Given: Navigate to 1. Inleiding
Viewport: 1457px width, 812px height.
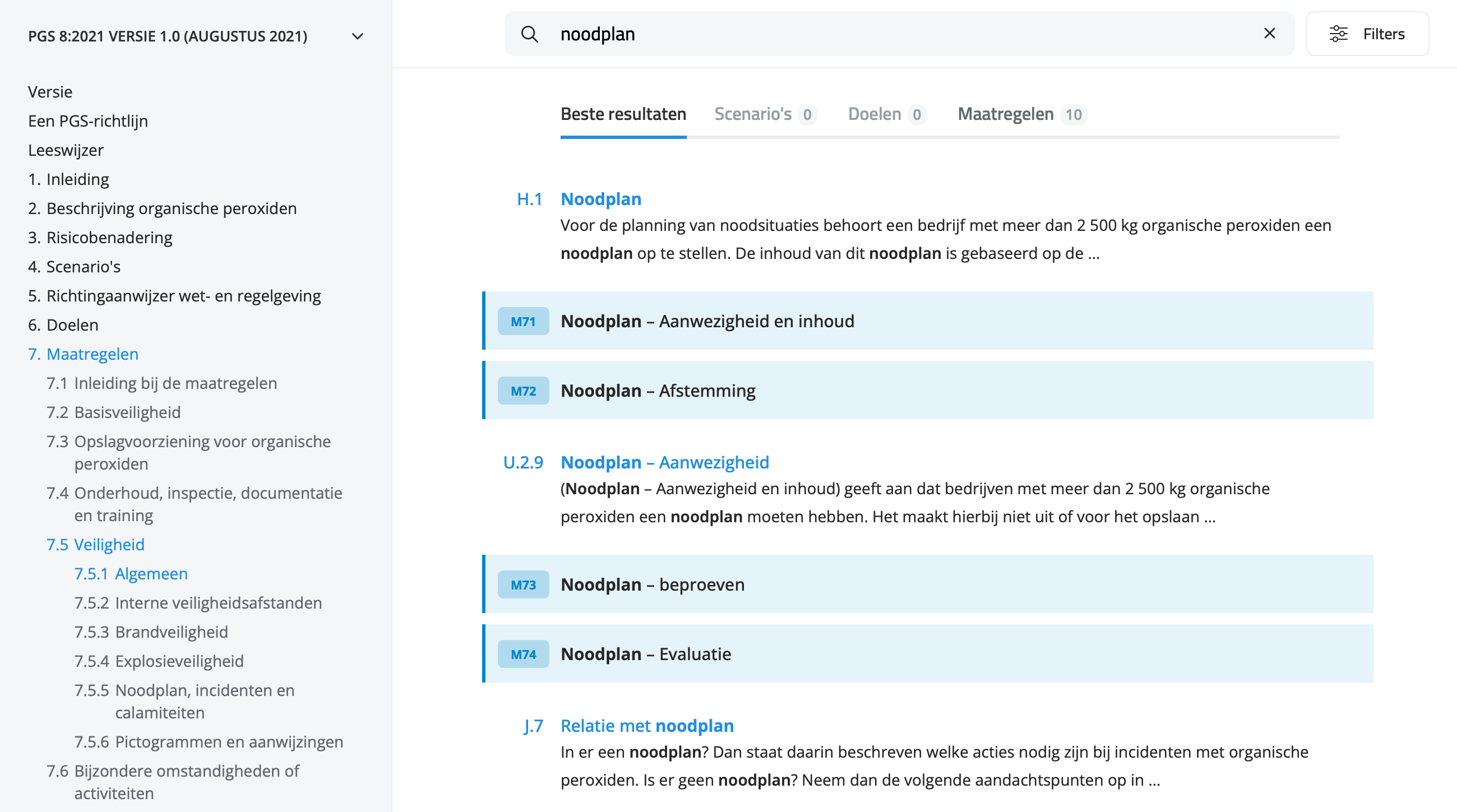Looking at the screenshot, I should tap(68, 179).
